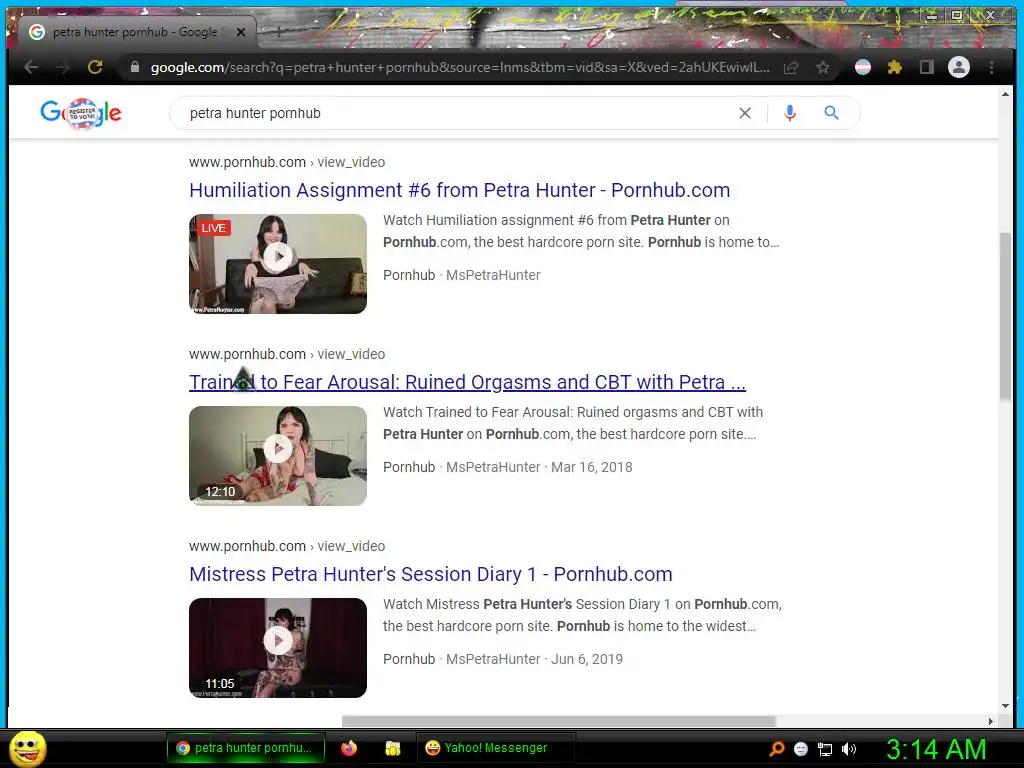Click the scroll-down arrow of the page scrollbar

(1005, 706)
